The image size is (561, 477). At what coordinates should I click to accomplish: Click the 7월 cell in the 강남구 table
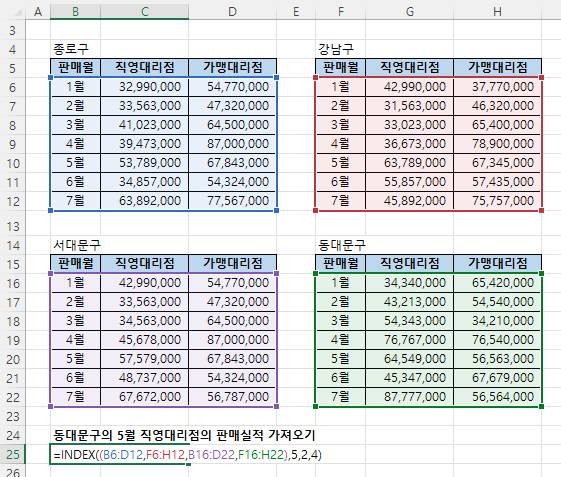tap(341, 201)
